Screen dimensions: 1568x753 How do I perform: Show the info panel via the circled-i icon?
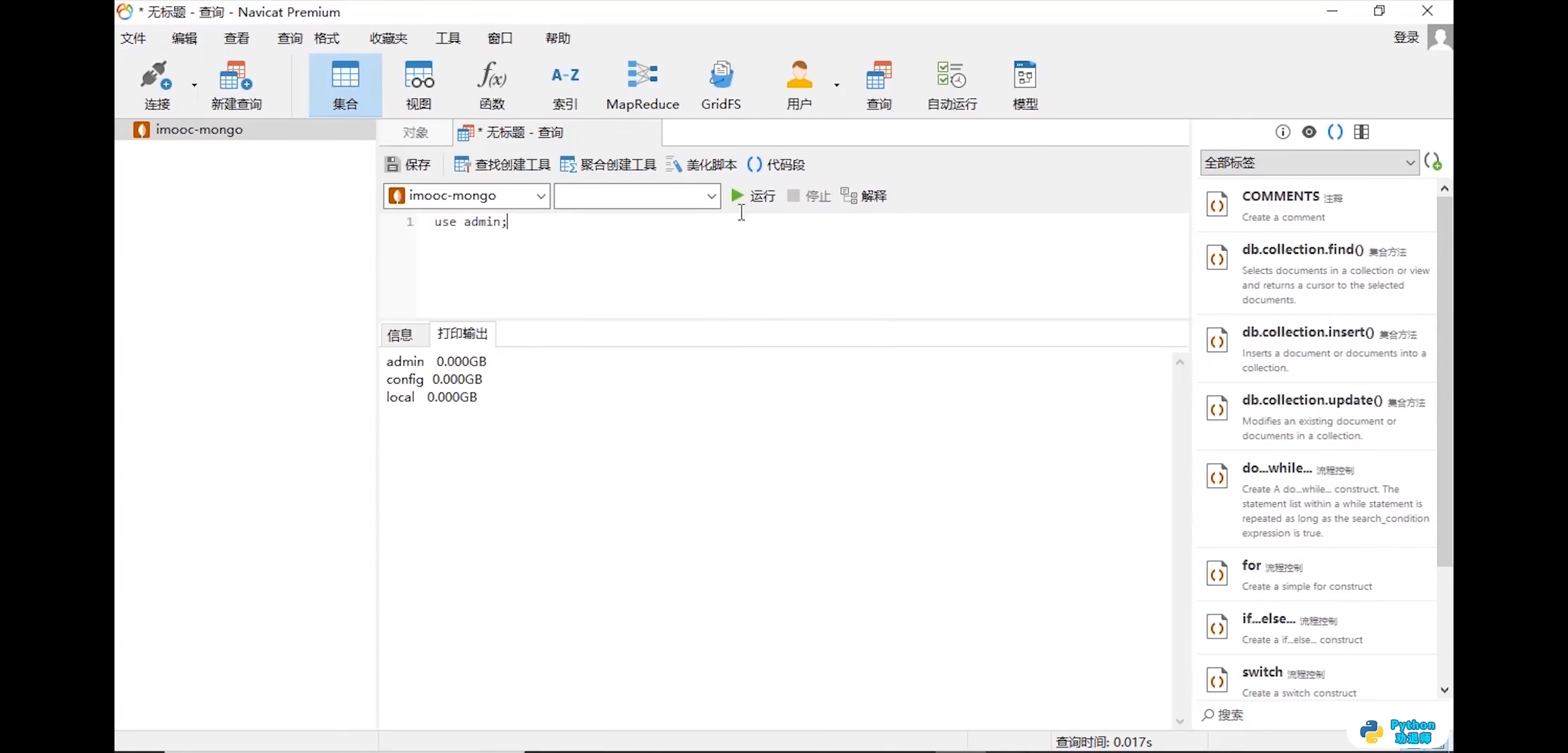pyautogui.click(x=1283, y=132)
